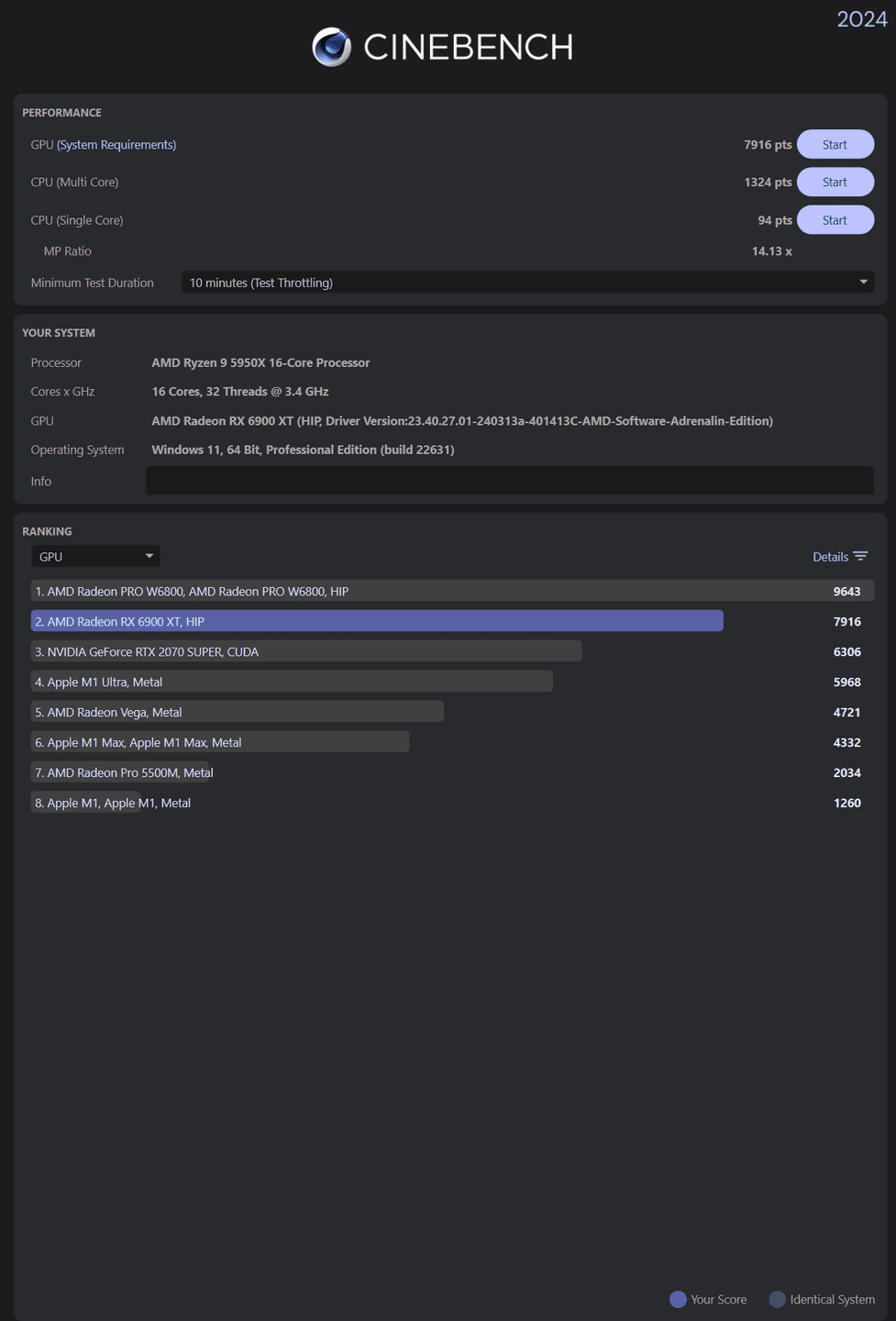Viewport: 896px width, 1321px height.
Task: Click the 9643 ranking score
Action: [847, 592]
